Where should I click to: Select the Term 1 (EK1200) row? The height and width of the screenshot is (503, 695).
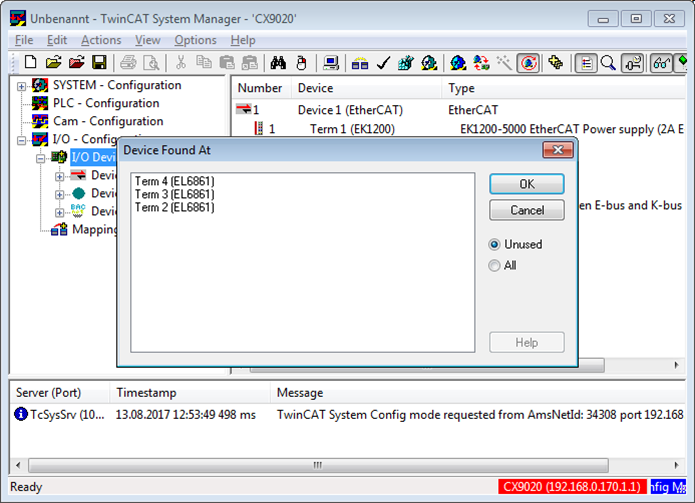459,129
